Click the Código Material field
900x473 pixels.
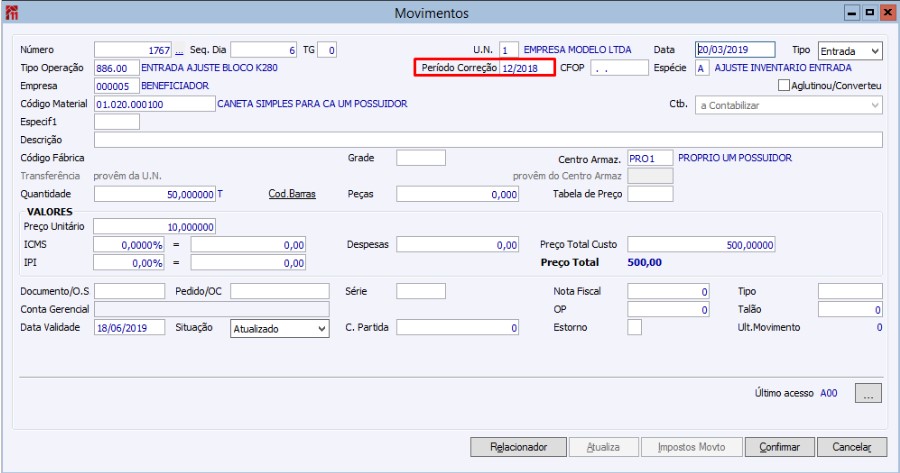[x=155, y=104]
